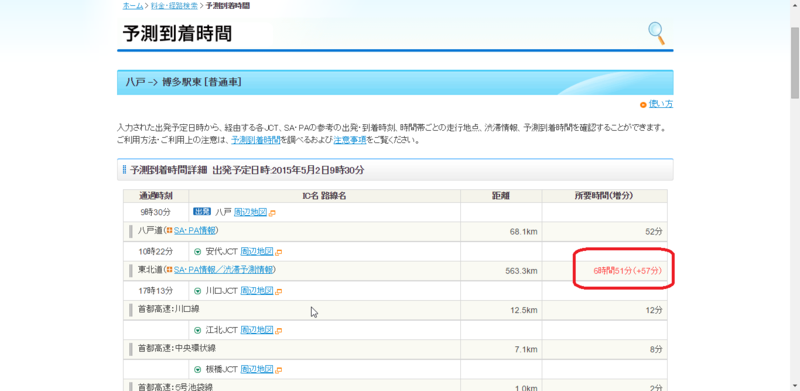This screenshot has height=391, width=800.
Task: Click the orange plus icon beside 八戸道 SA・PA情報
Action: [169, 231]
